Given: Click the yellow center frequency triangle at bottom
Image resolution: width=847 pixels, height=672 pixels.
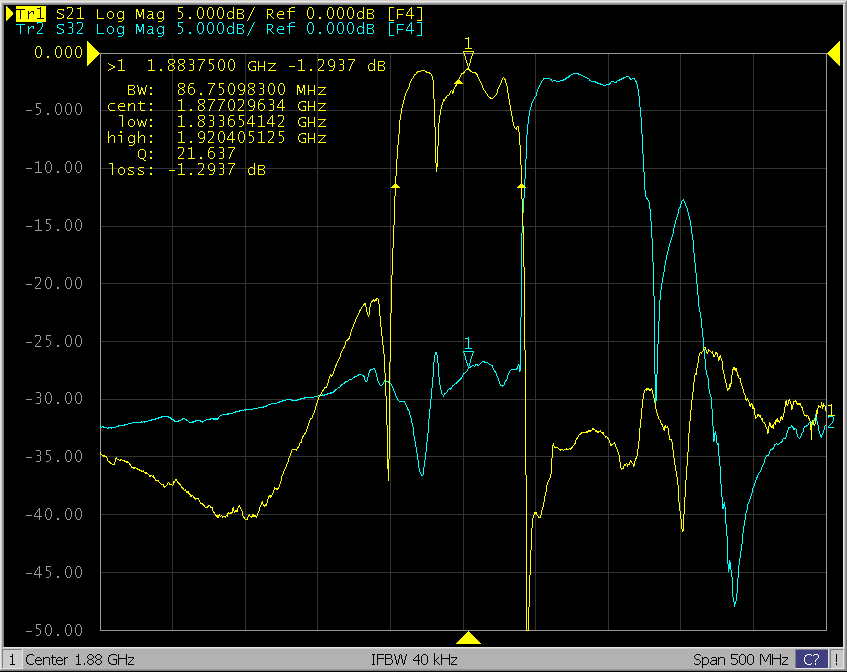Looking at the screenshot, I should (467, 638).
